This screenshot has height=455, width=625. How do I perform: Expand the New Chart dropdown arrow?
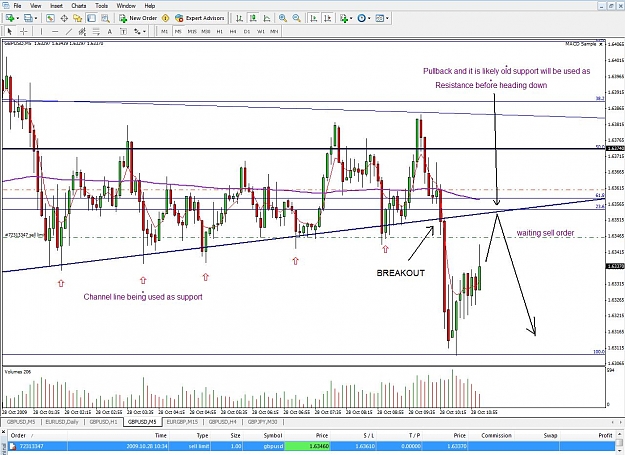tap(18, 18)
